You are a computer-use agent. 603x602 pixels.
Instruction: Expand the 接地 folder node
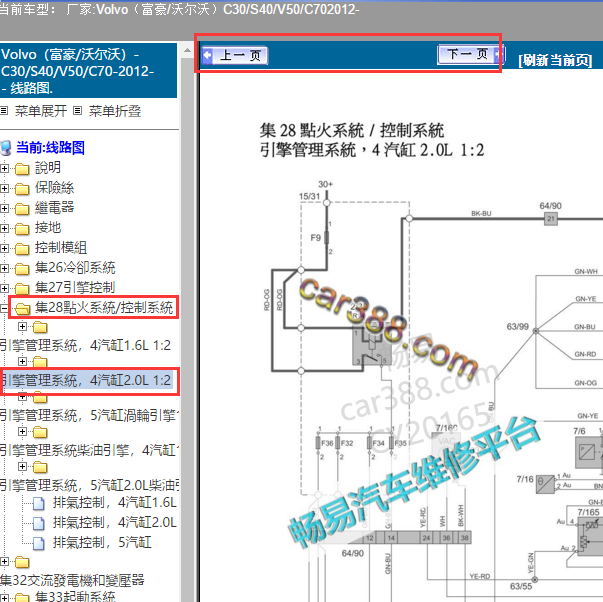pos(4,228)
